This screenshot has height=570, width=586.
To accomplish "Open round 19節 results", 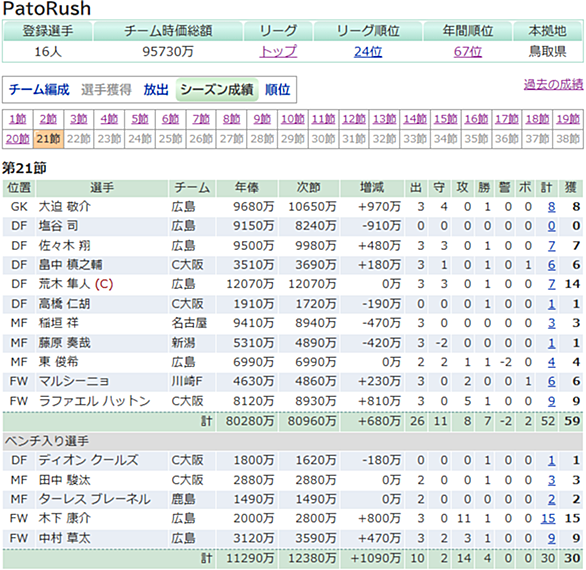I will (568, 119).
